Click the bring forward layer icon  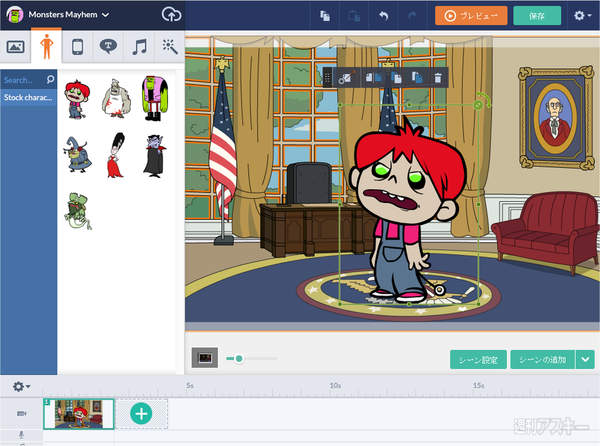point(396,78)
